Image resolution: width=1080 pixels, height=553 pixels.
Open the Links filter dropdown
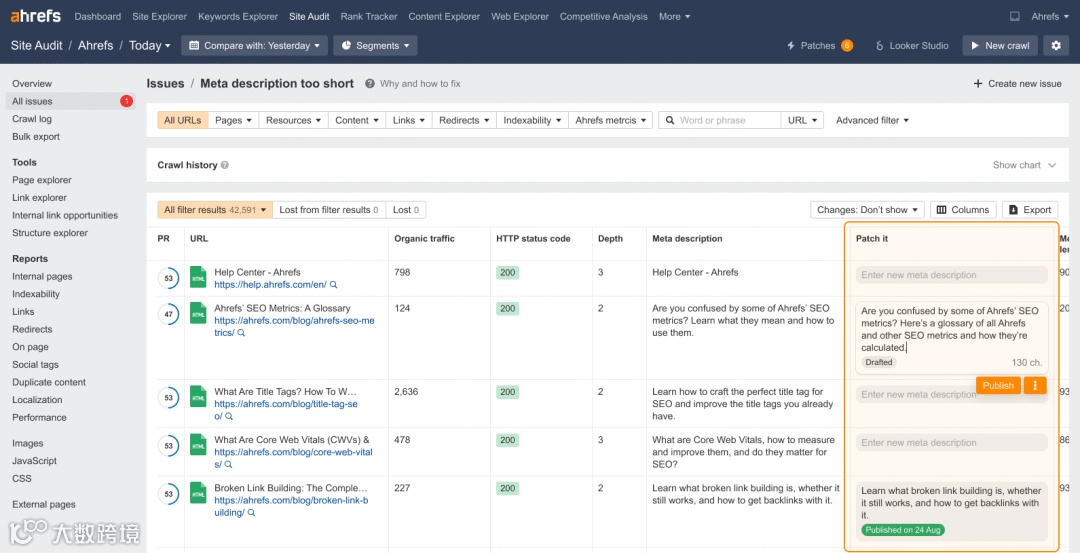[409, 120]
